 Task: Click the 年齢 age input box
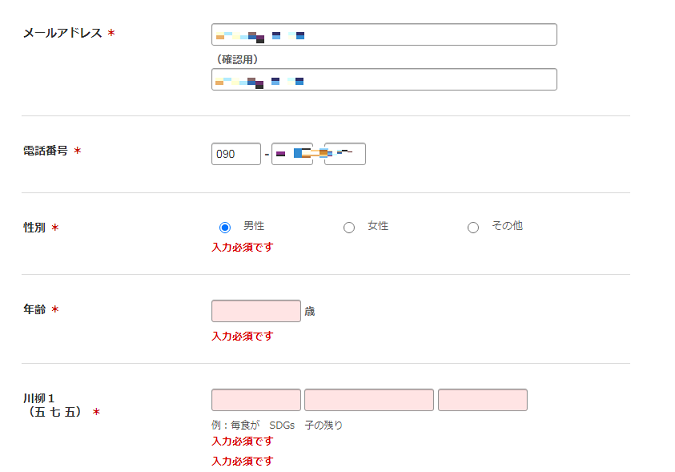256,311
